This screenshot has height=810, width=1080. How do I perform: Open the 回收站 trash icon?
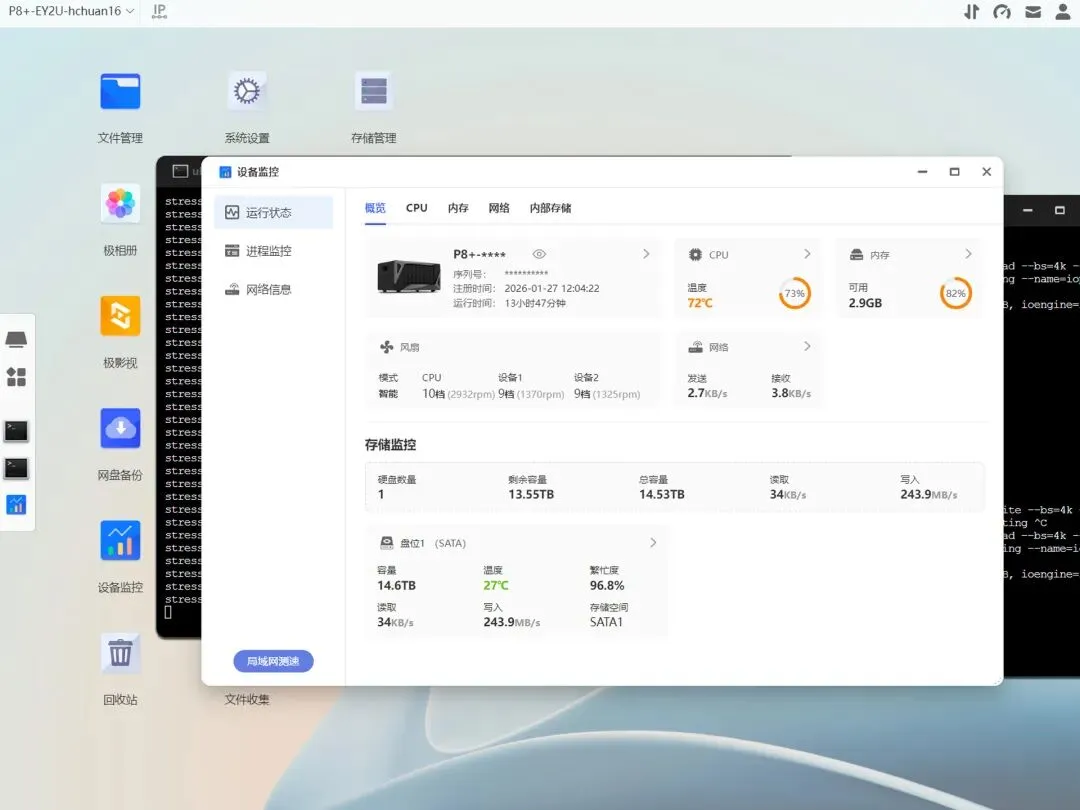[120, 653]
